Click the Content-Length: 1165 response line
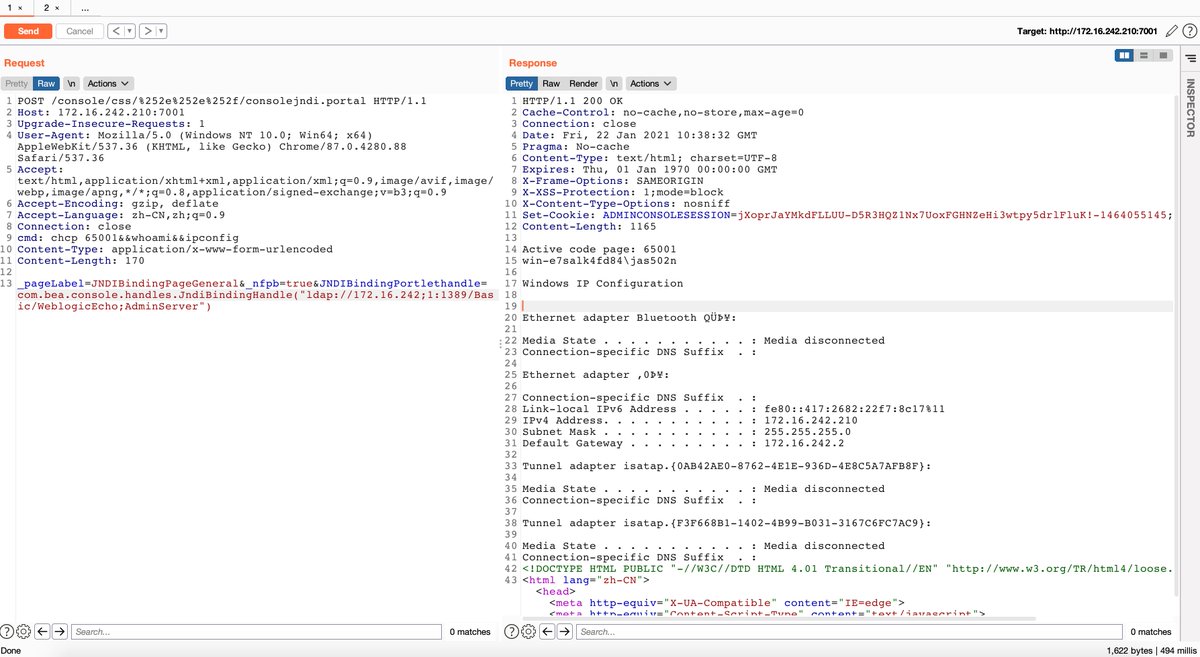Viewport: 1200px width, 657px height. pyautogui.click(x=582, y=227)
